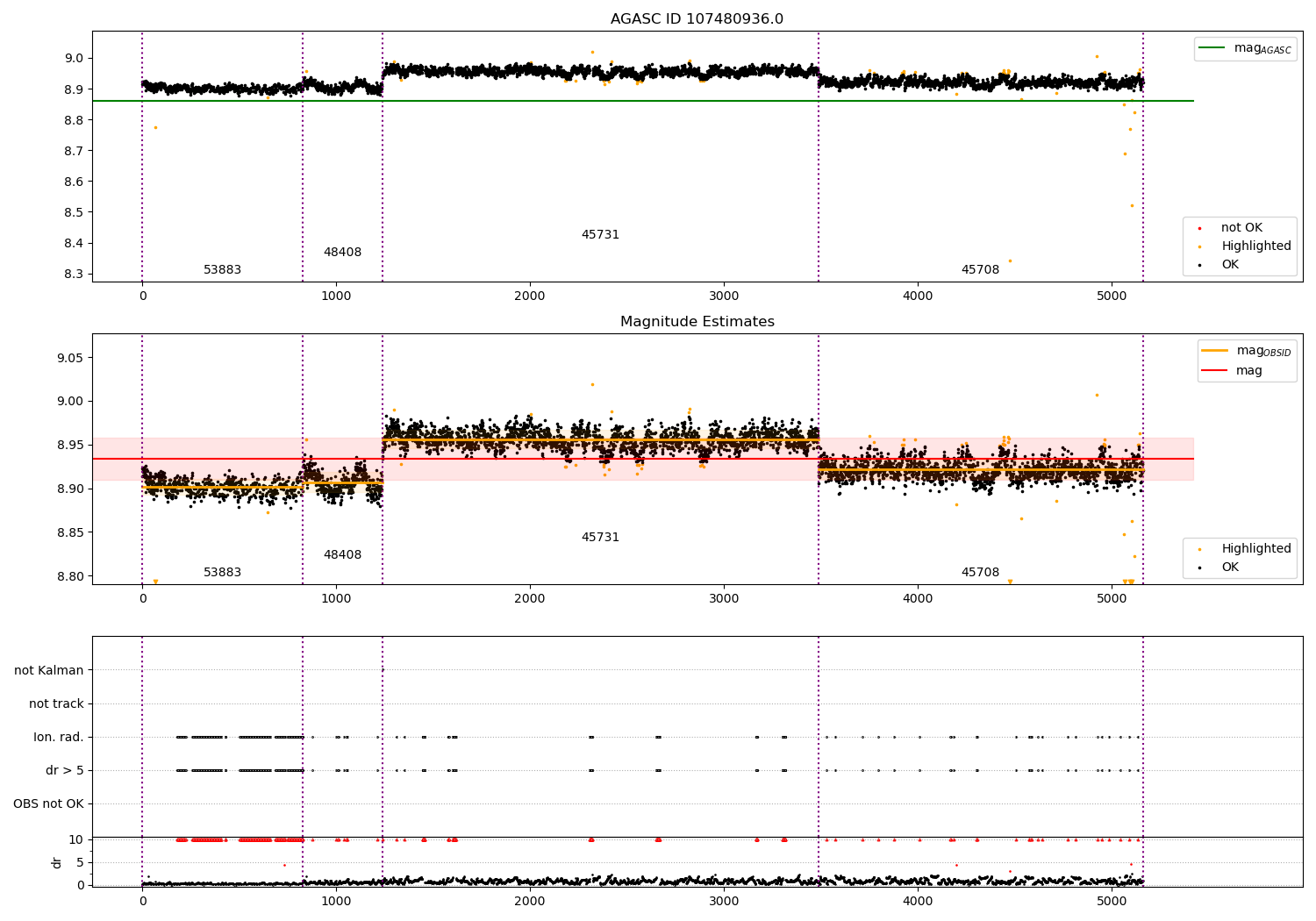Image resolution: width=1316 pixels, height=921 pixels.
Task: Click the 'not OK' legend label in top plot
Action: 1241,228
